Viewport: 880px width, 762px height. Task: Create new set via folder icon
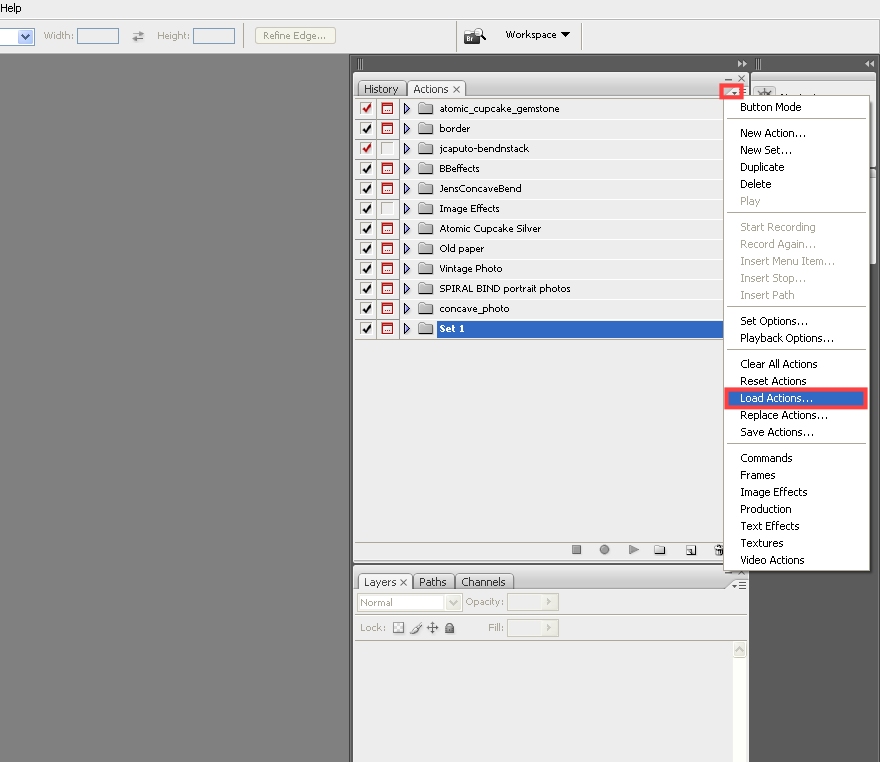tap(660, 550)
